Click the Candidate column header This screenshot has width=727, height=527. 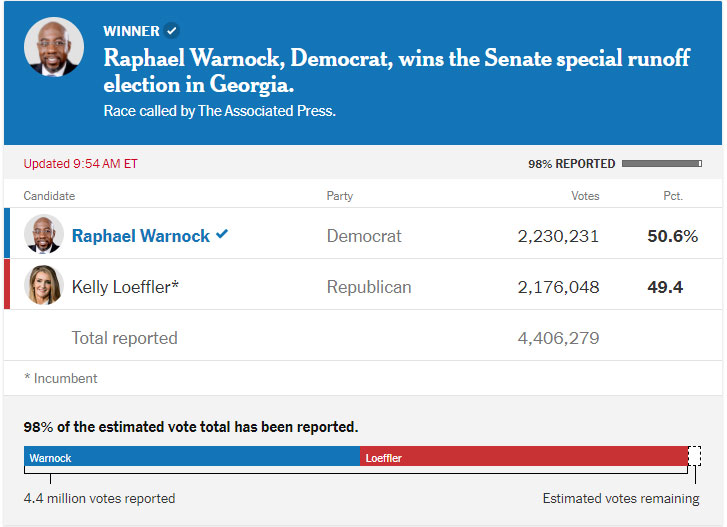[49, 196]
